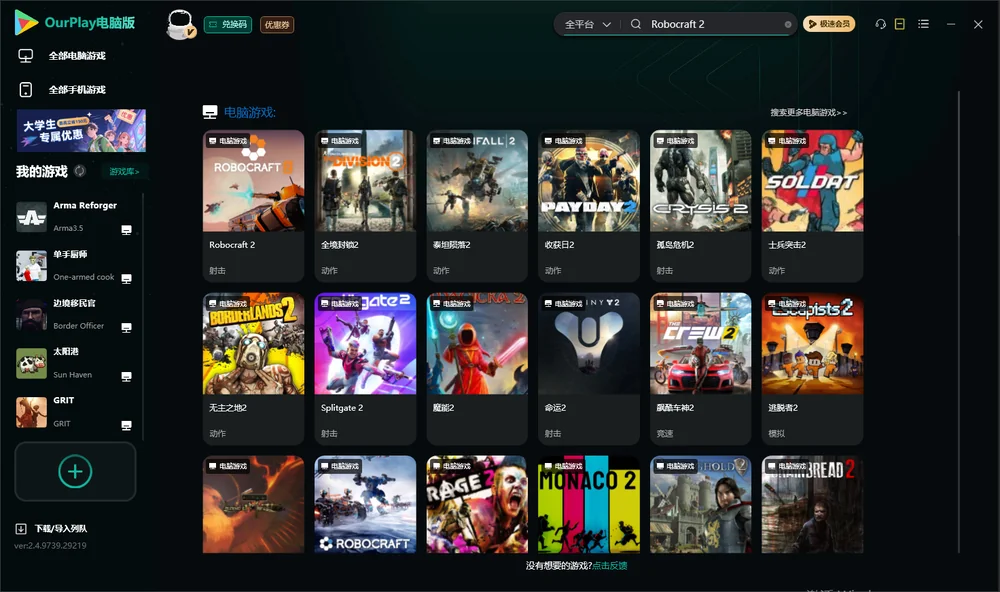This screenshot has height=592, width=1000.
Task: Click the PC icon on the GRIT row
Action: pyautogui.click(x=126, y=426)
